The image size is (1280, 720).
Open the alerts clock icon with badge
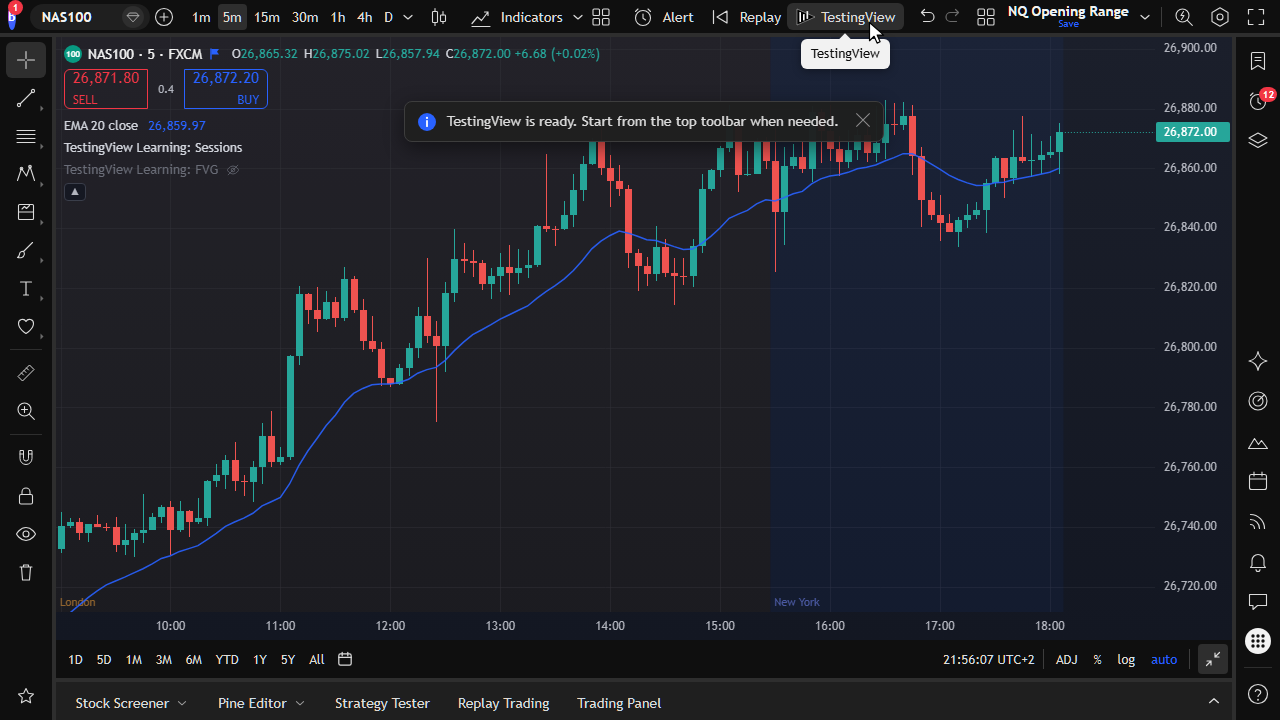(x=1258, y=100)
